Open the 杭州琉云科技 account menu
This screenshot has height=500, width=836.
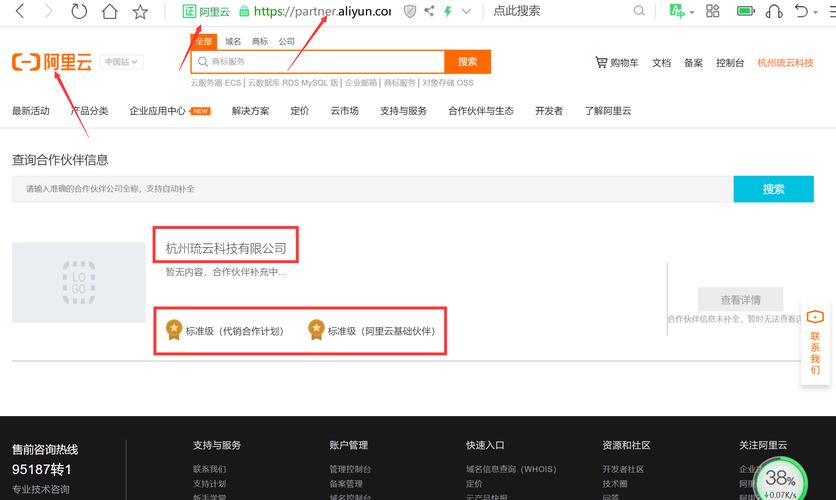[785, 63]
